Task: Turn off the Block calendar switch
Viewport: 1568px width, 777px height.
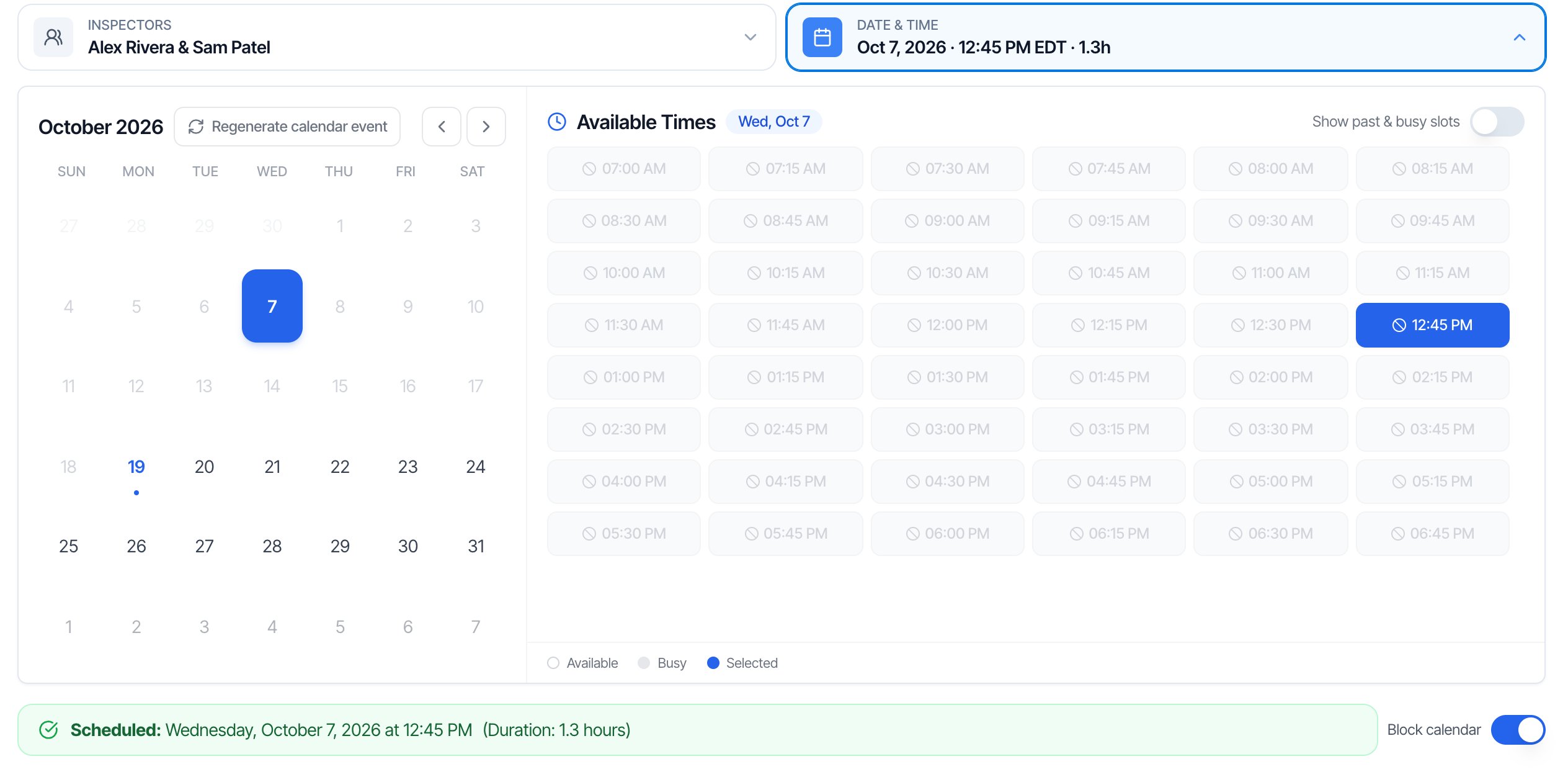Action: tap(1518, 730)
